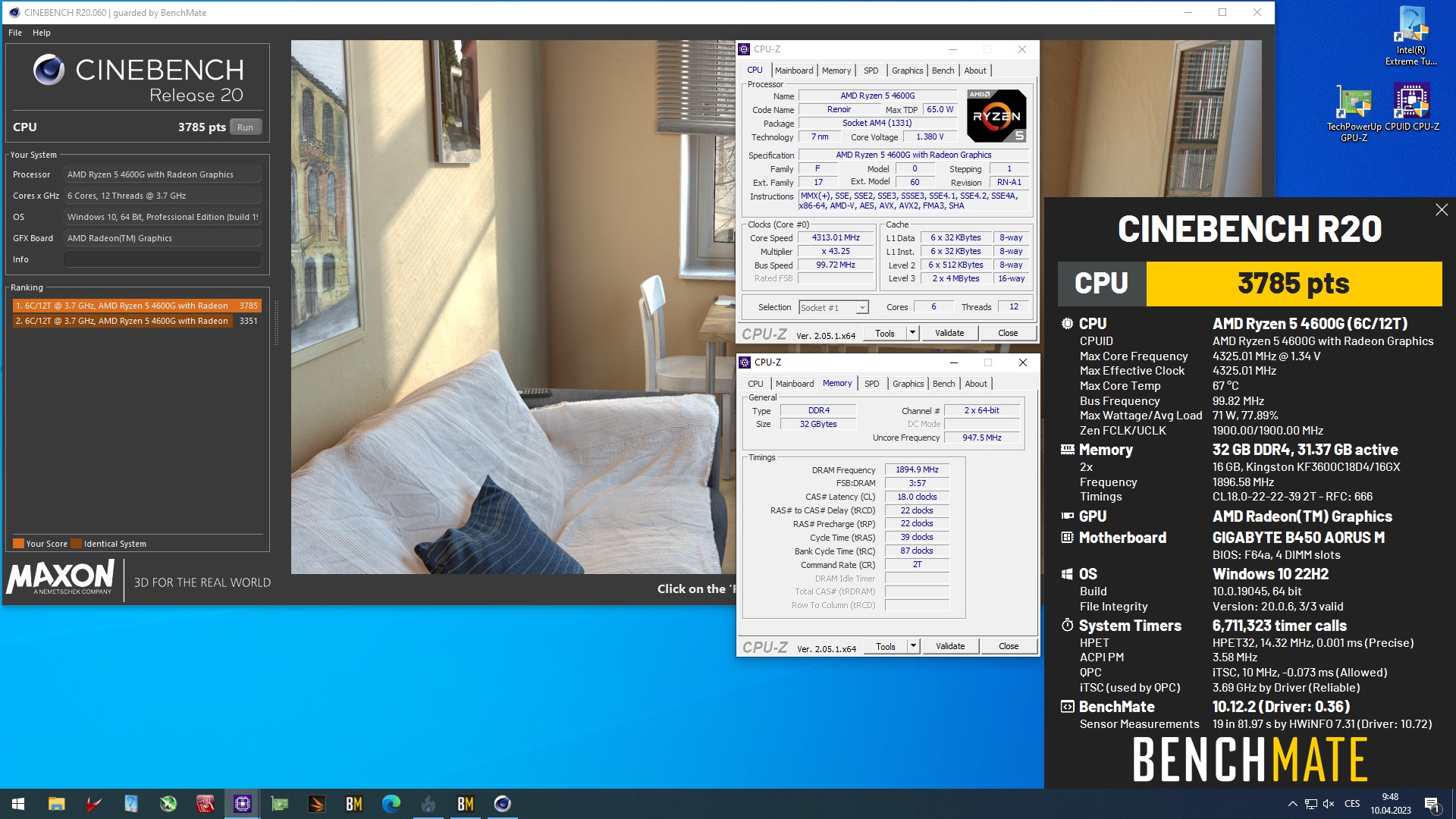Viewport: 1456px width, 819px height.
Task: Open the taskbar clock and date
Action: coord(1390,804)
